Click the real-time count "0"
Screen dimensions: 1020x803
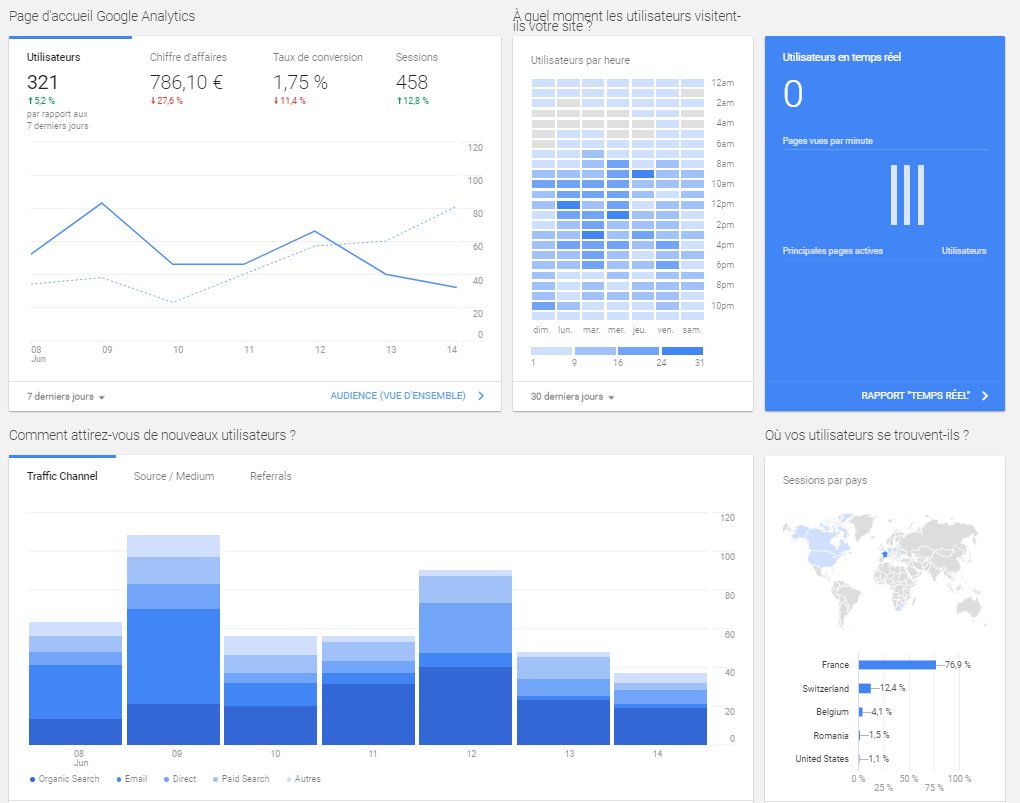793,94
